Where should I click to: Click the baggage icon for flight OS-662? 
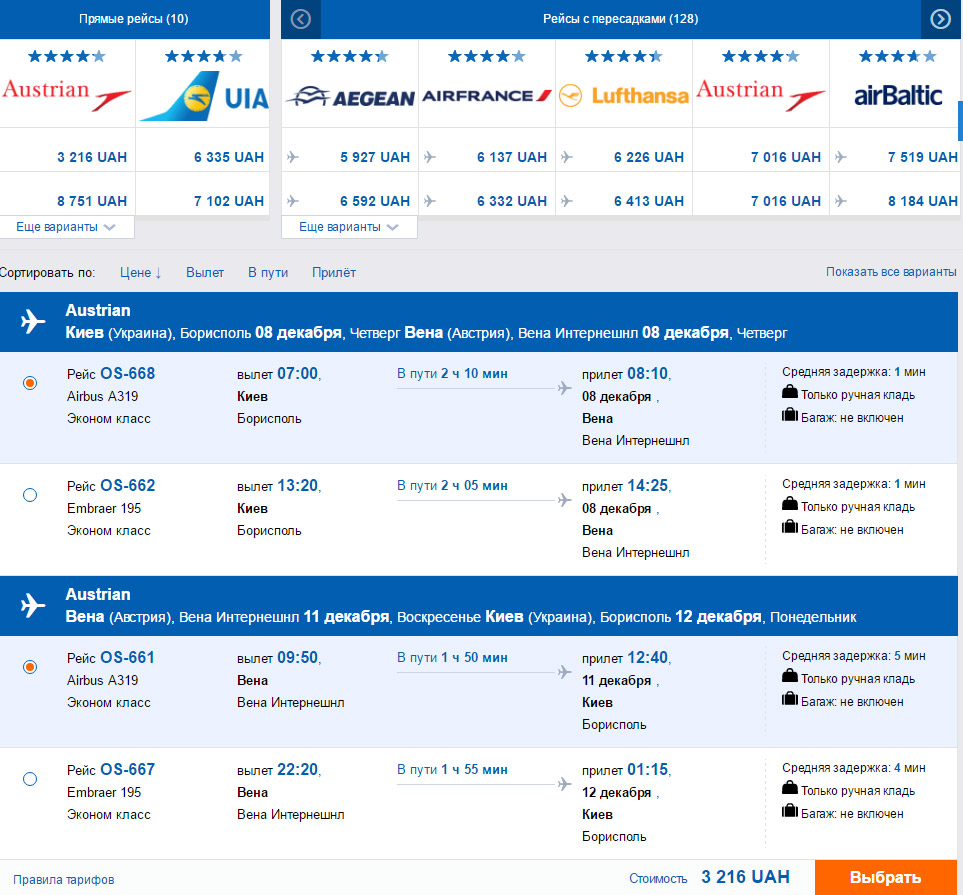[790, 526]
